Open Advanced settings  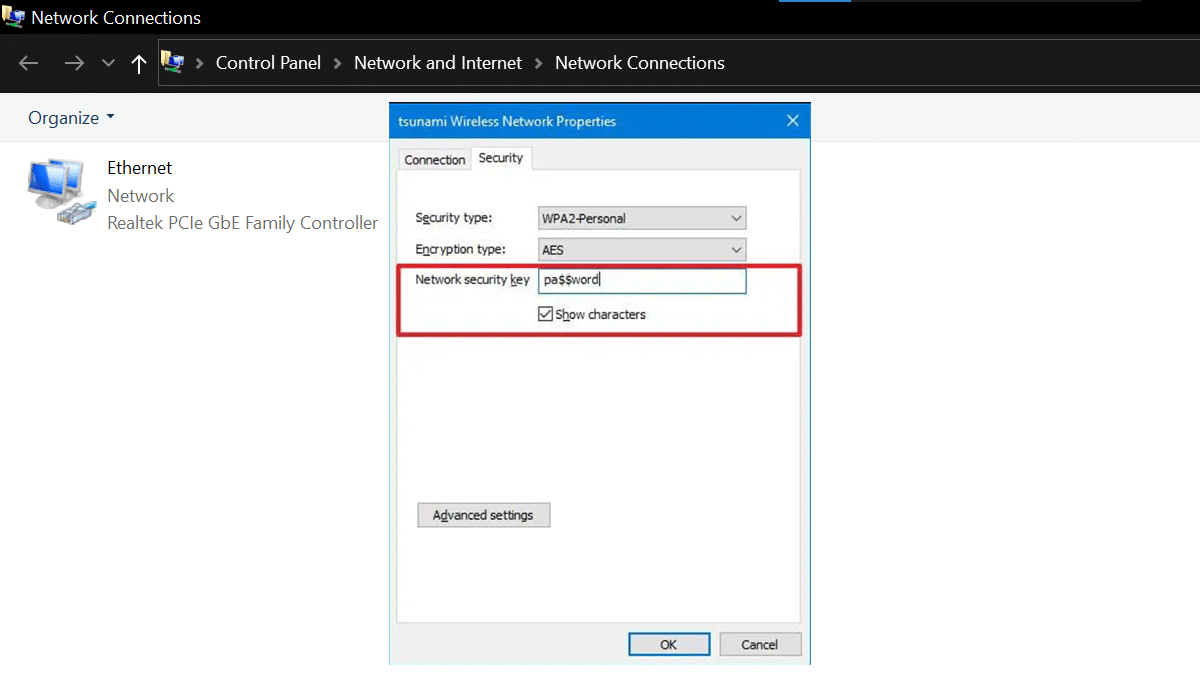click(x=483, y=515)
